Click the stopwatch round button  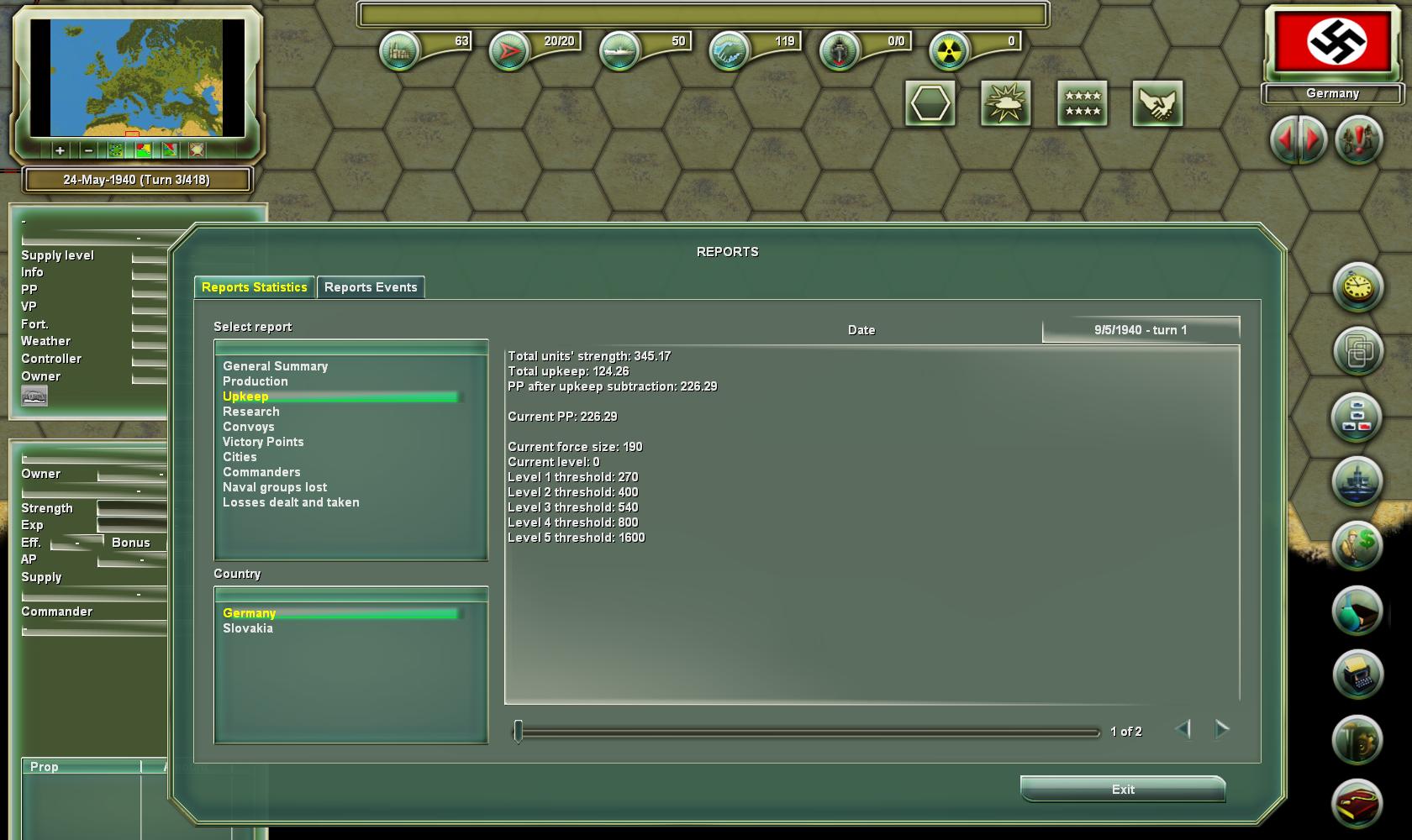pyautogui.click(x=1358, y=288)
